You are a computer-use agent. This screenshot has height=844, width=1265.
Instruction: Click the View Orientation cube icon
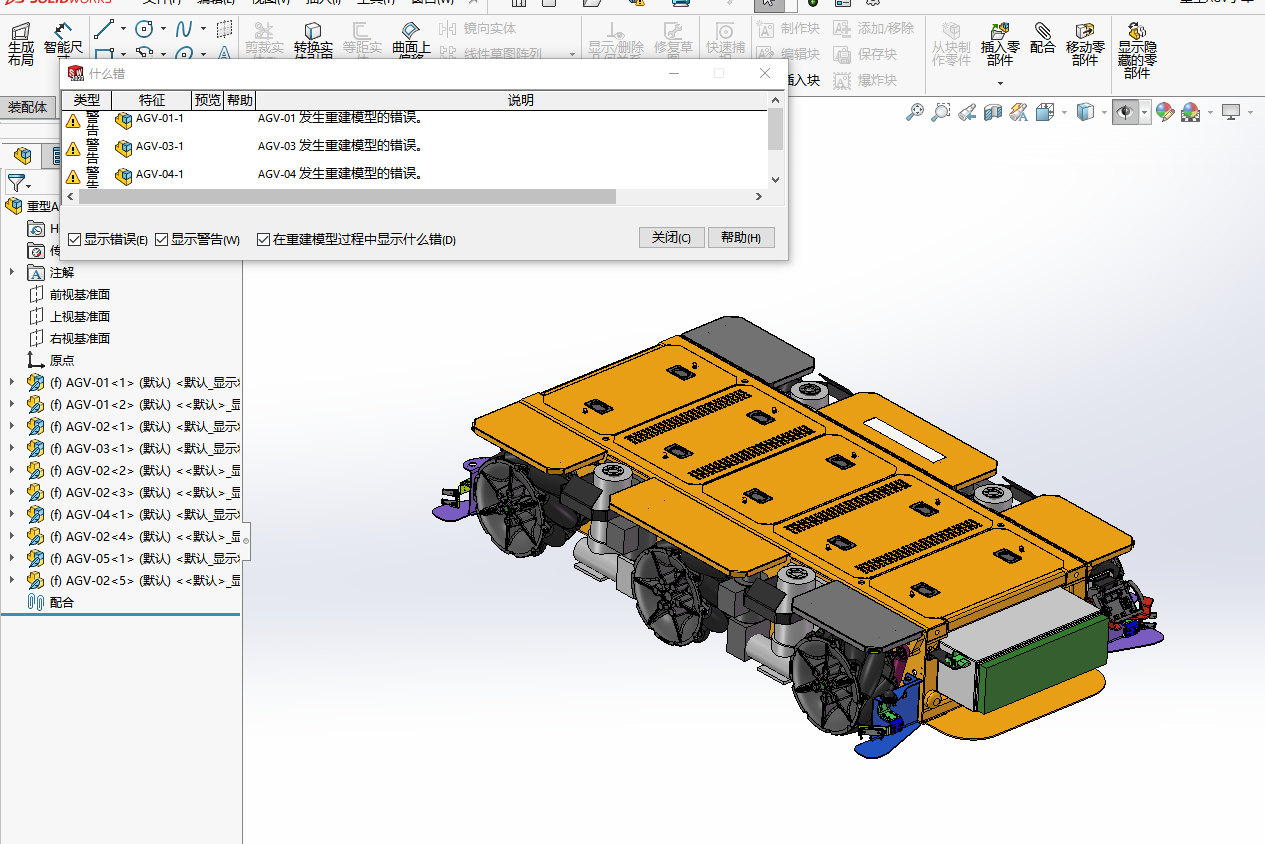click(x=1046, y=113)
